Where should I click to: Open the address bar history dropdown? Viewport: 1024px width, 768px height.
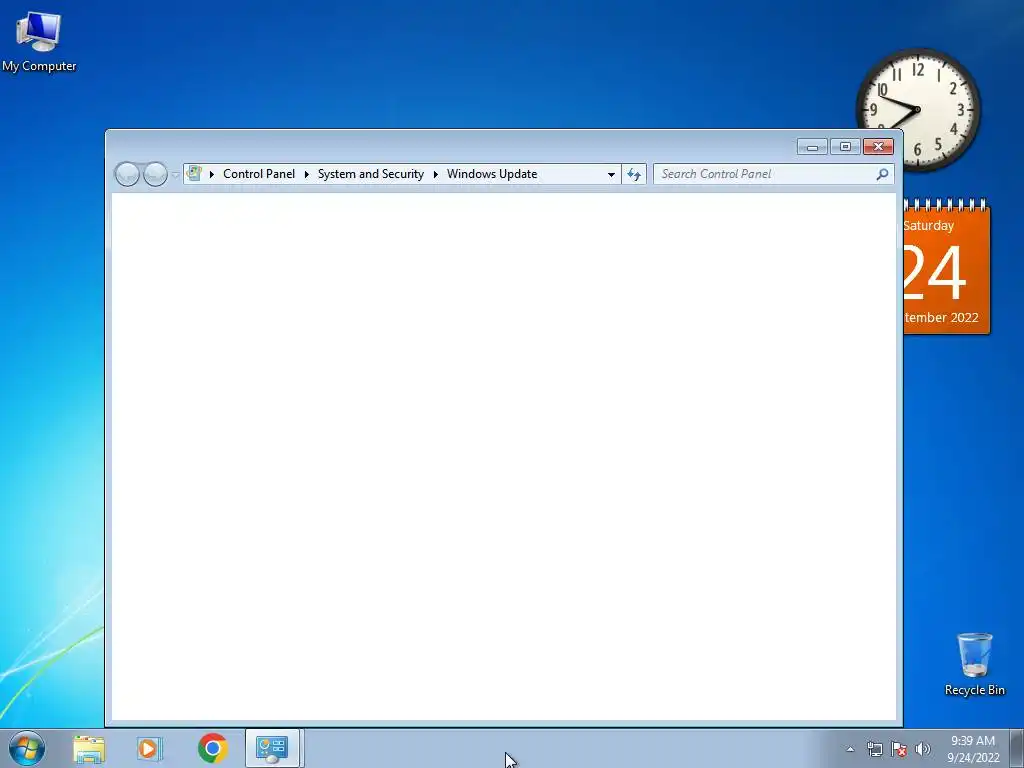[x=611, y=174]
